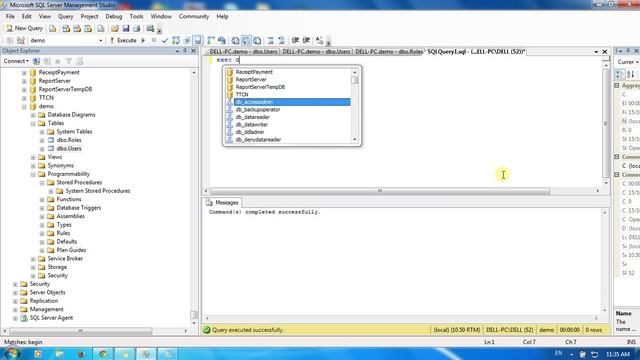Screen dimensions: 640x360
Task: Open the active files dropdown arrow near tabs
Action: (x=596, y=52)
